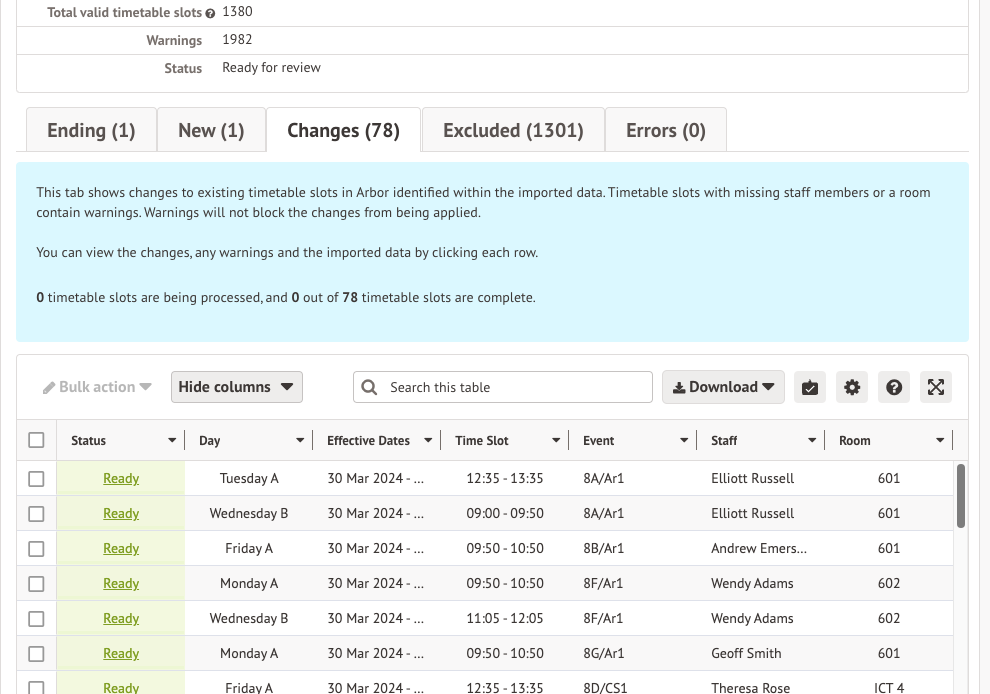Toggle the select-all checkbox in table header
990x694 pixels.
coord(37,440)
